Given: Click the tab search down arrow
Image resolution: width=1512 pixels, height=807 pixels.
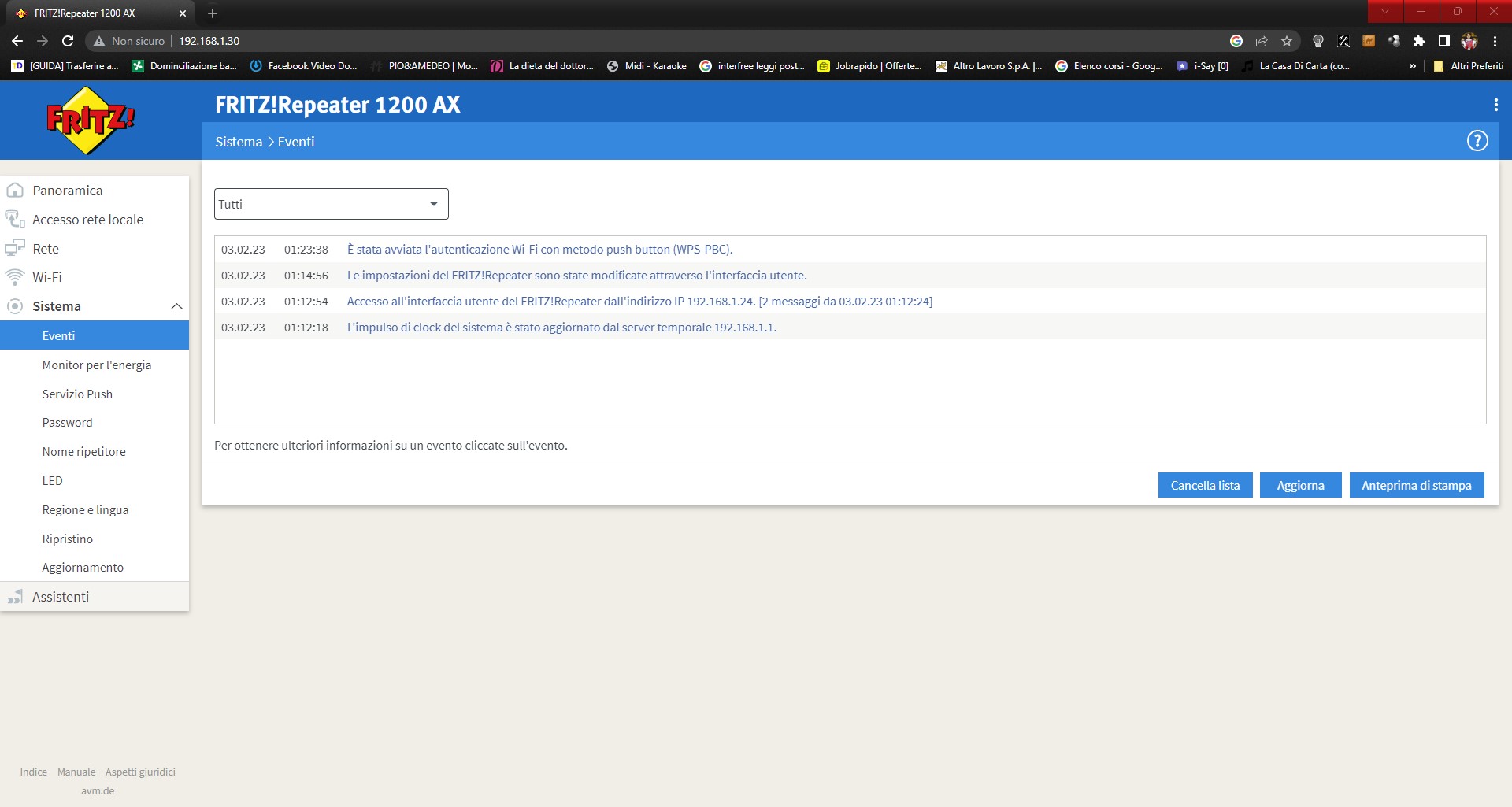Looking at the screenshot, I should pyautogui.click(x=1385, y=11).
